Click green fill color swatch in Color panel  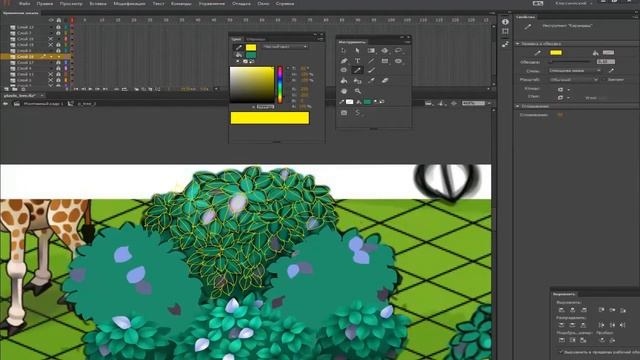point(251,55)
